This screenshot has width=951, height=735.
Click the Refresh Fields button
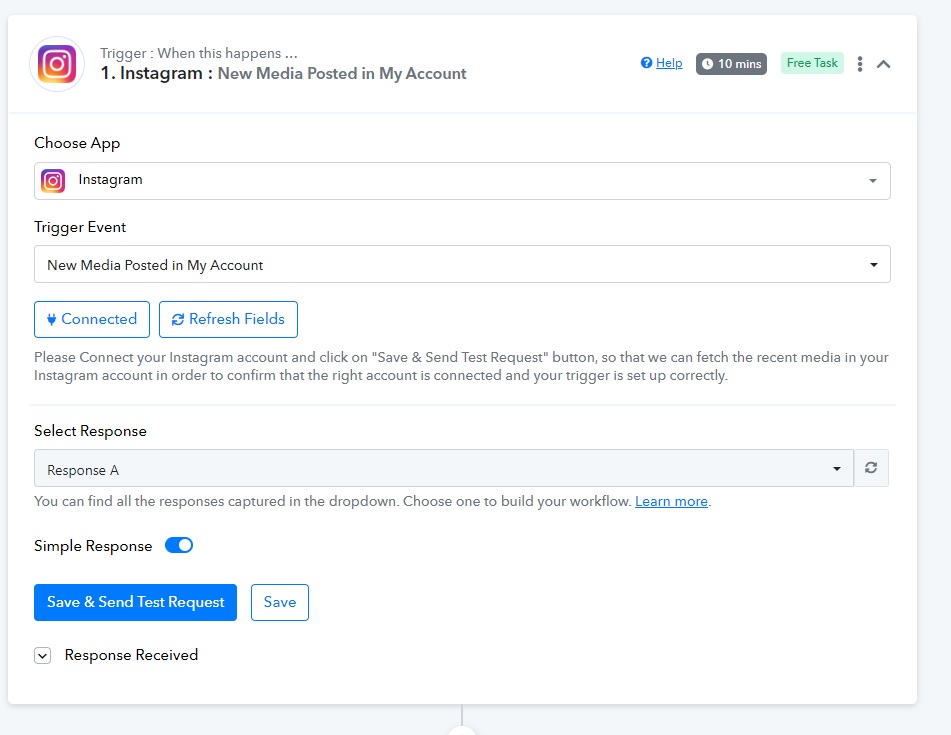pos(228,319)
